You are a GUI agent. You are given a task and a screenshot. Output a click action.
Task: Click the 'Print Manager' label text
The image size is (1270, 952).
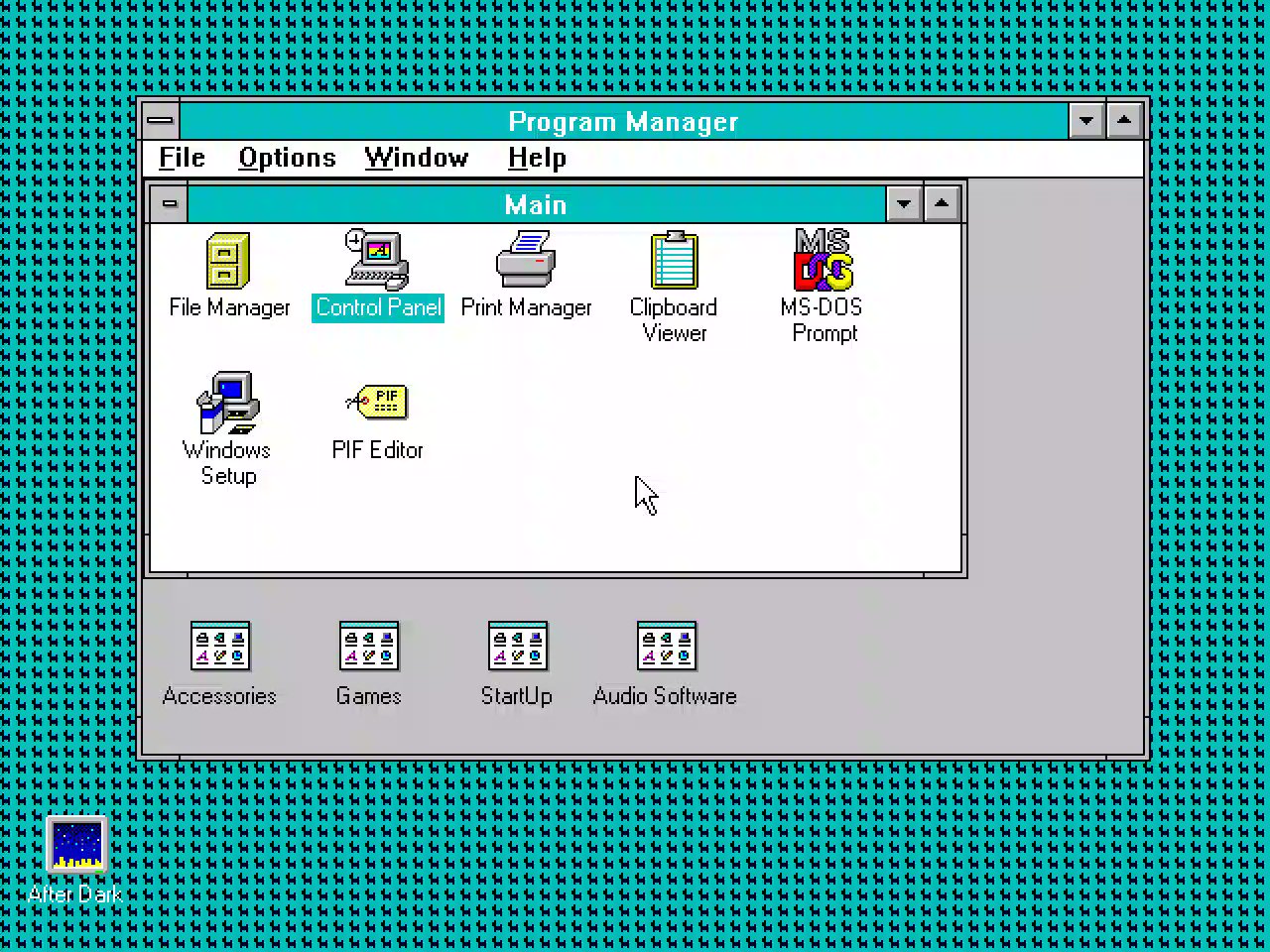click(526, 307)
